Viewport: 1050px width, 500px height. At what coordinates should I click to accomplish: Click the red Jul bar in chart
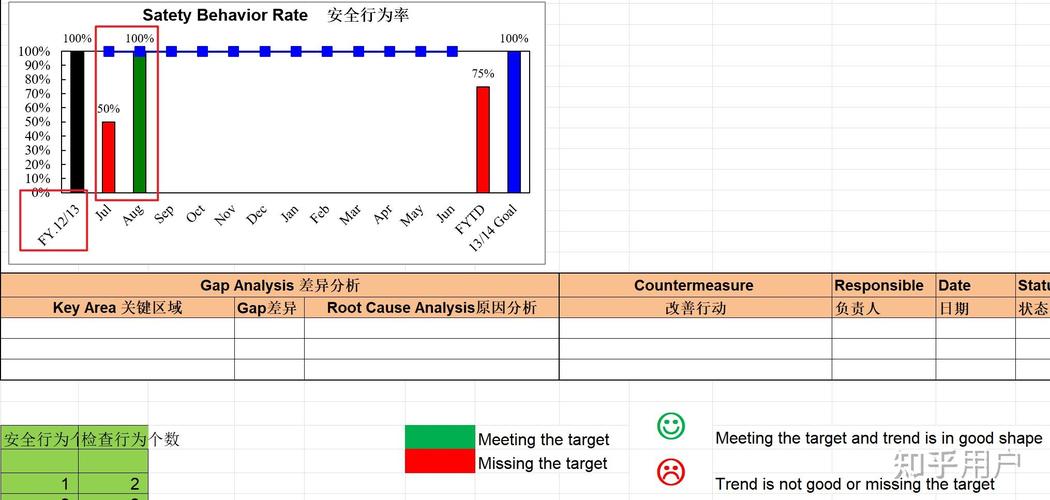pos(108,157)
